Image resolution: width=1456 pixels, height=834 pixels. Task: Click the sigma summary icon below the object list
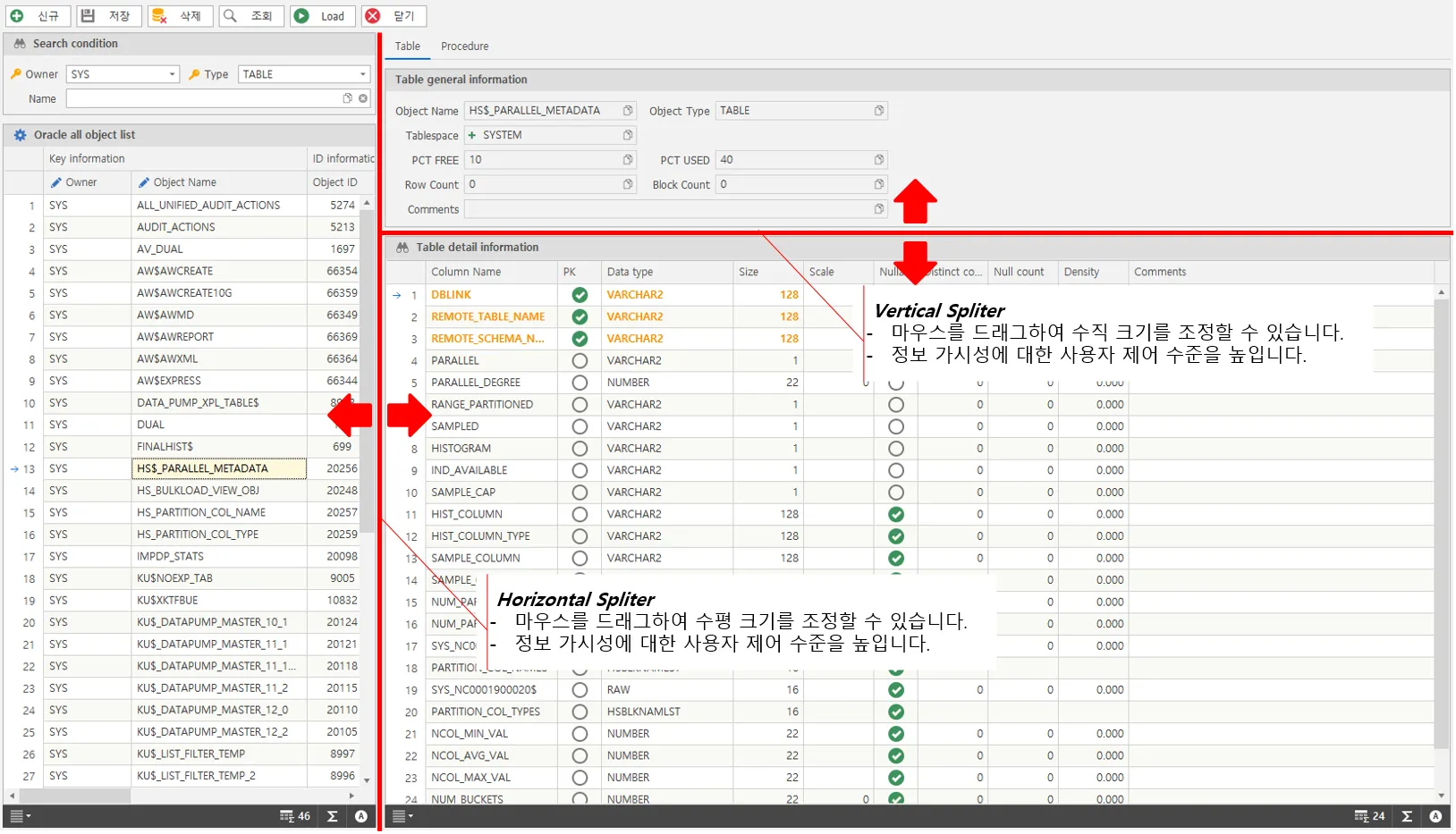[331, 815]
